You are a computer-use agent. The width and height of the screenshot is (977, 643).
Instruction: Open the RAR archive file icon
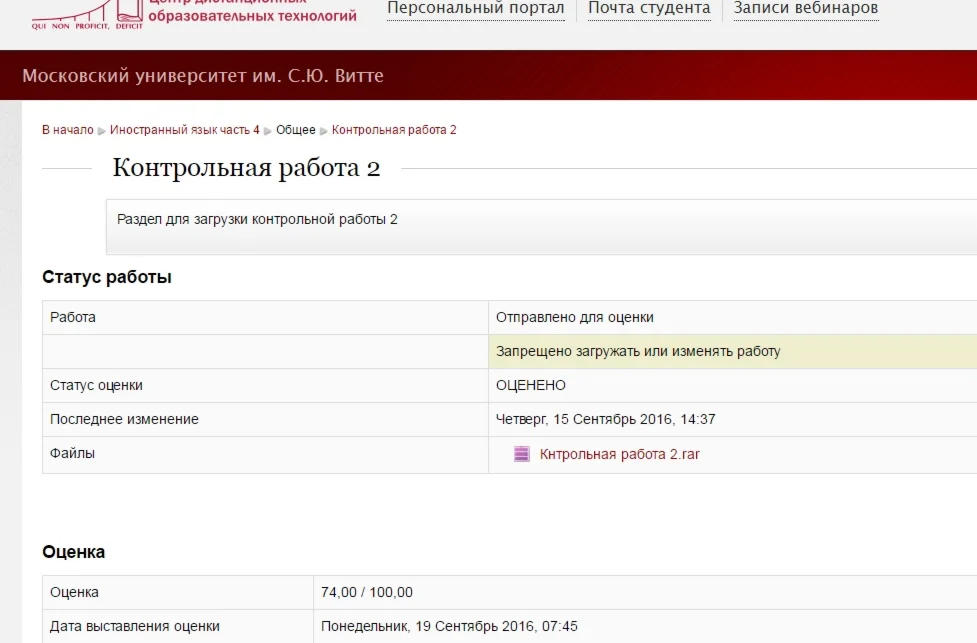pos(521,454)
